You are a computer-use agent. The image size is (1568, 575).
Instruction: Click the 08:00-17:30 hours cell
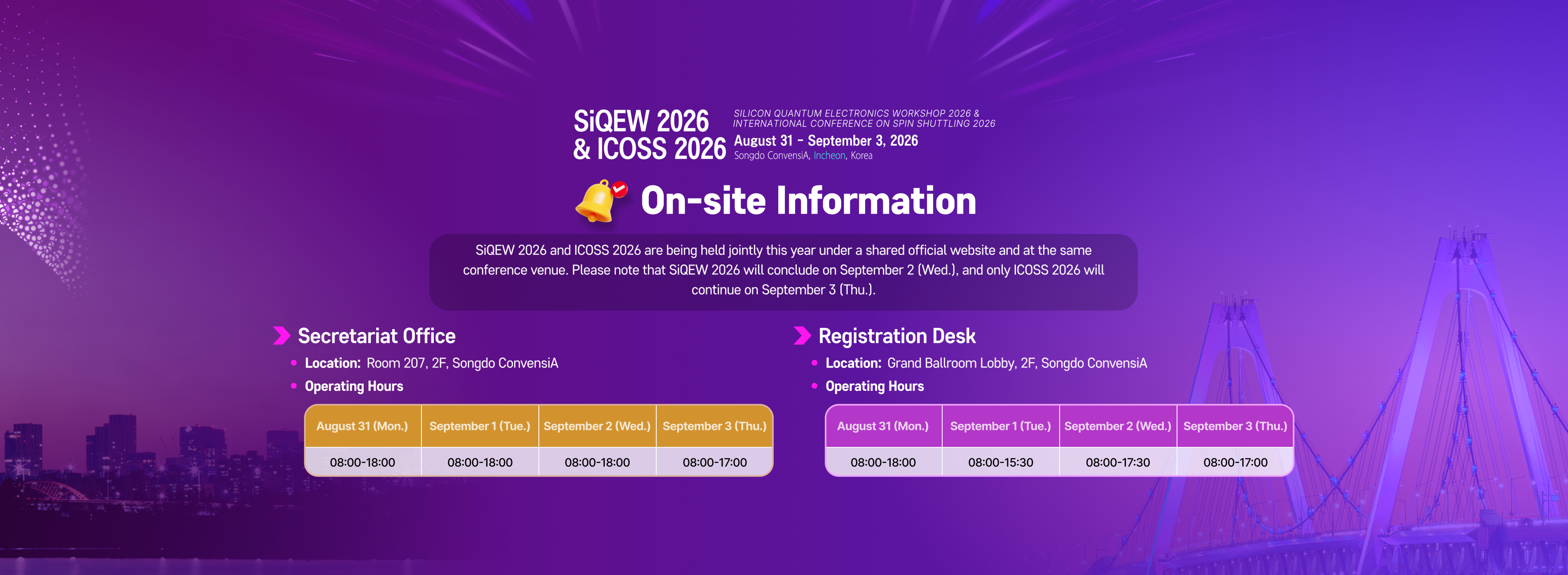1118,462
